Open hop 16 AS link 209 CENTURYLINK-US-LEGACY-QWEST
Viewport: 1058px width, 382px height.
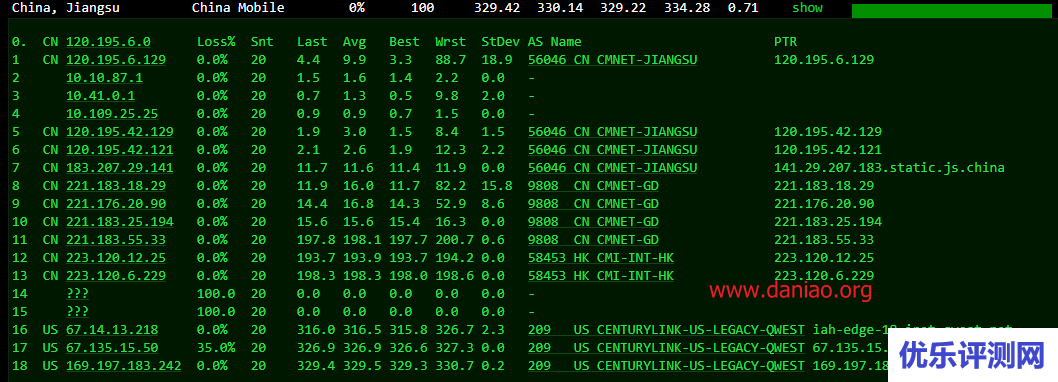coord(667,329)
